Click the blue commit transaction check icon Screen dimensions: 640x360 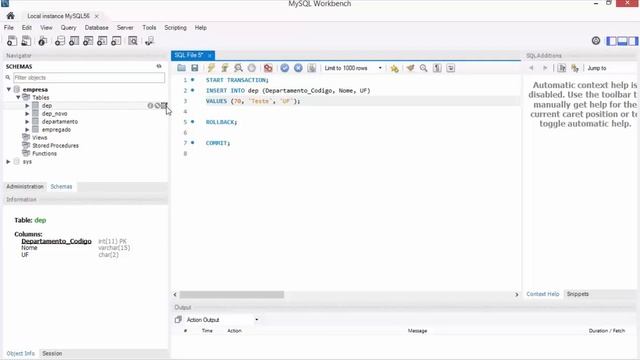[284, 68]
